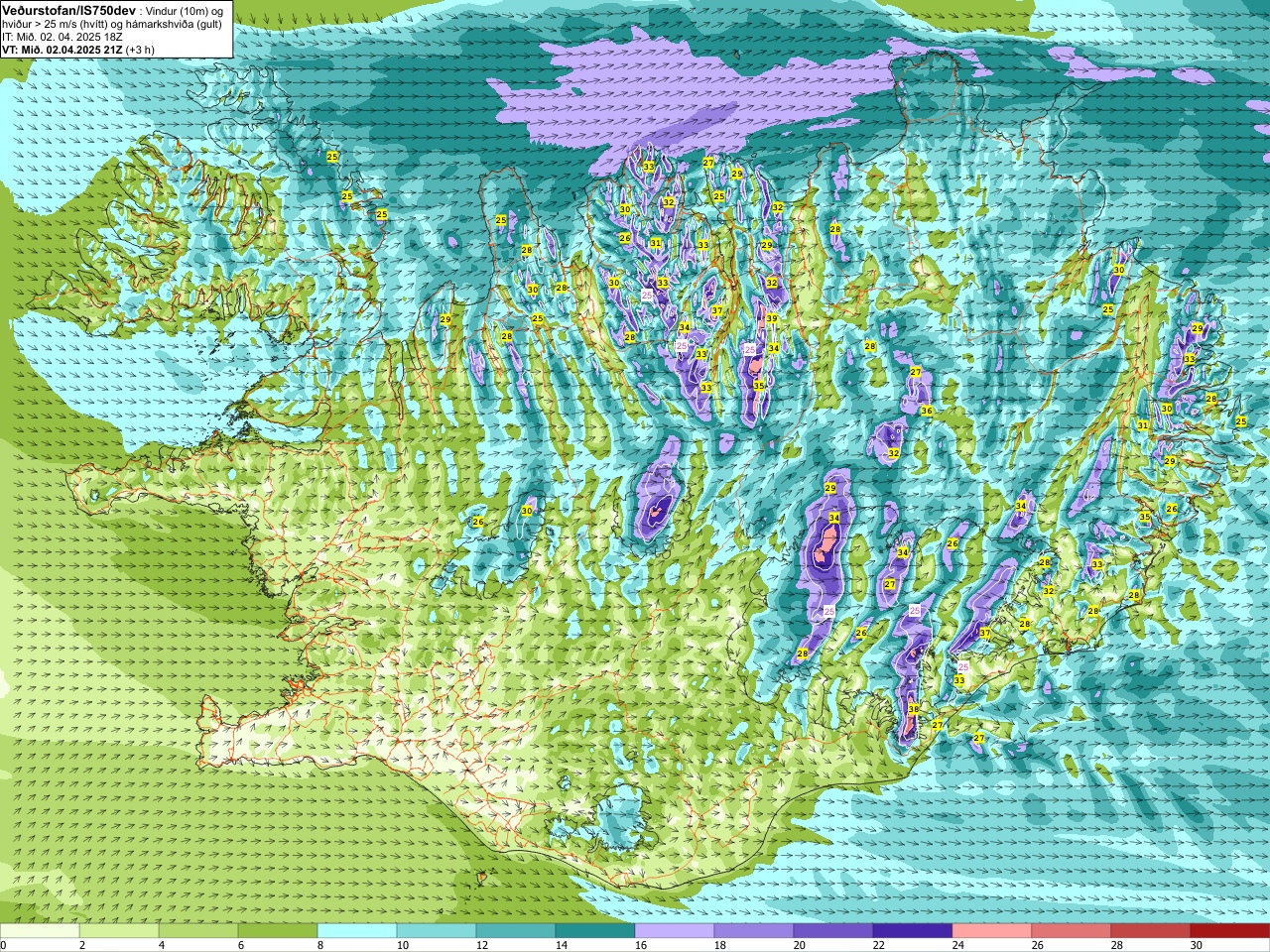Click the 24–26 m/s pink legend swatch
This screenshot has width=1270, height=952.
point(992,931)
